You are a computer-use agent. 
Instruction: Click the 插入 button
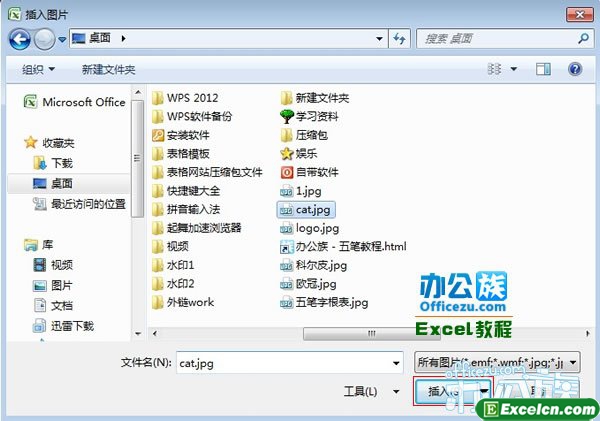[x=446, y=391]
